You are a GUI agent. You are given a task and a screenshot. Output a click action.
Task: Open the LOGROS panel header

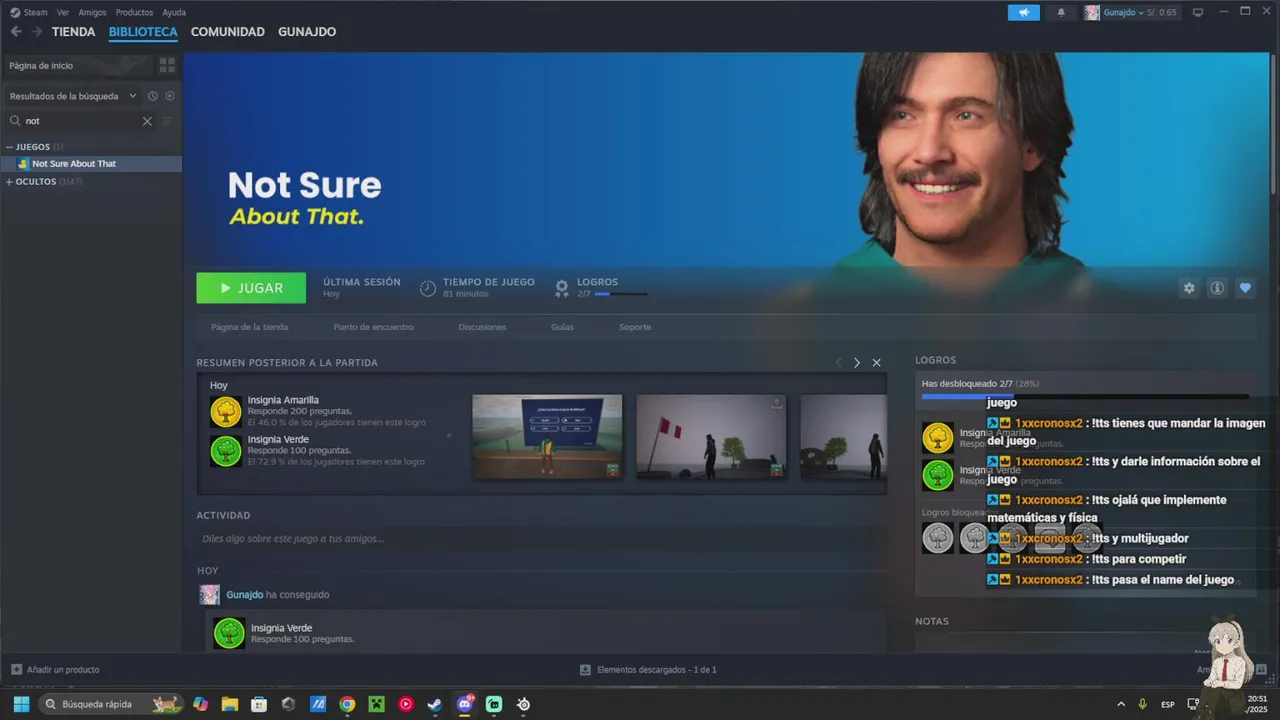pos(935,360)
